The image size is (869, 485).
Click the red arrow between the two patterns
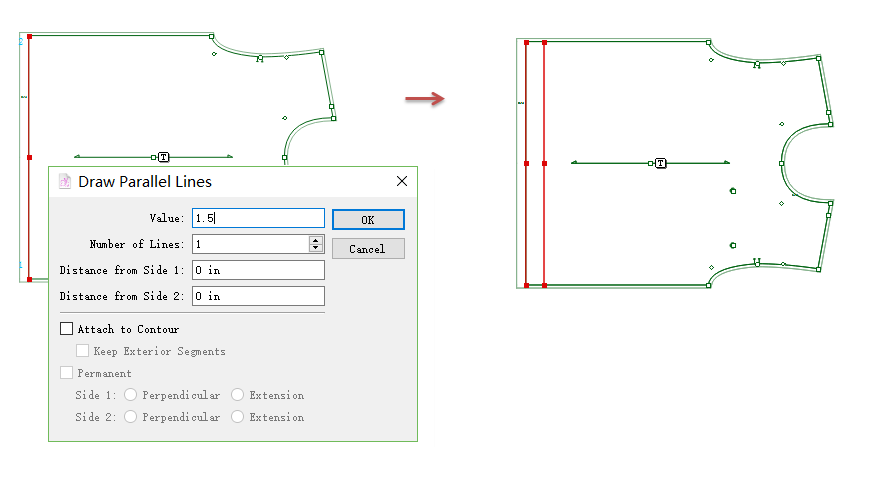[424, 98]
